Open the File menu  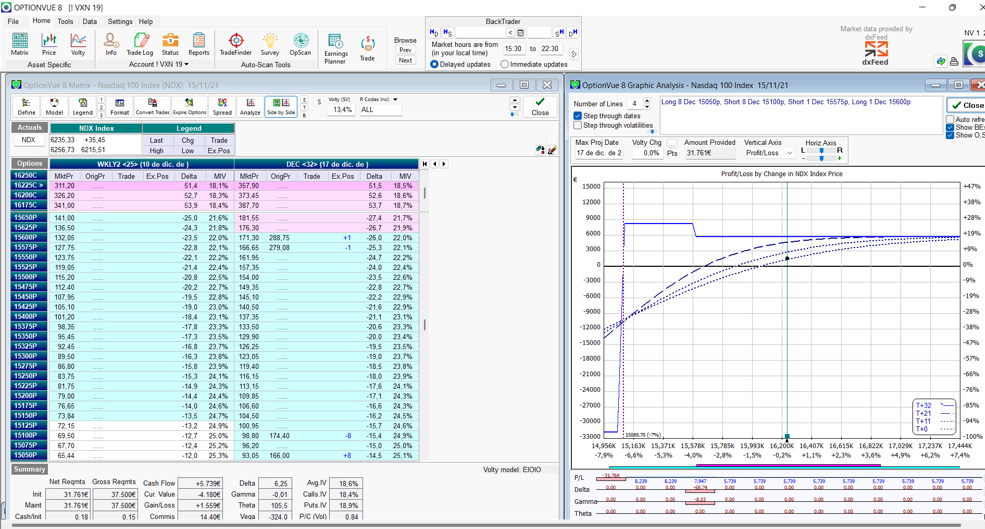coord(13,21)
